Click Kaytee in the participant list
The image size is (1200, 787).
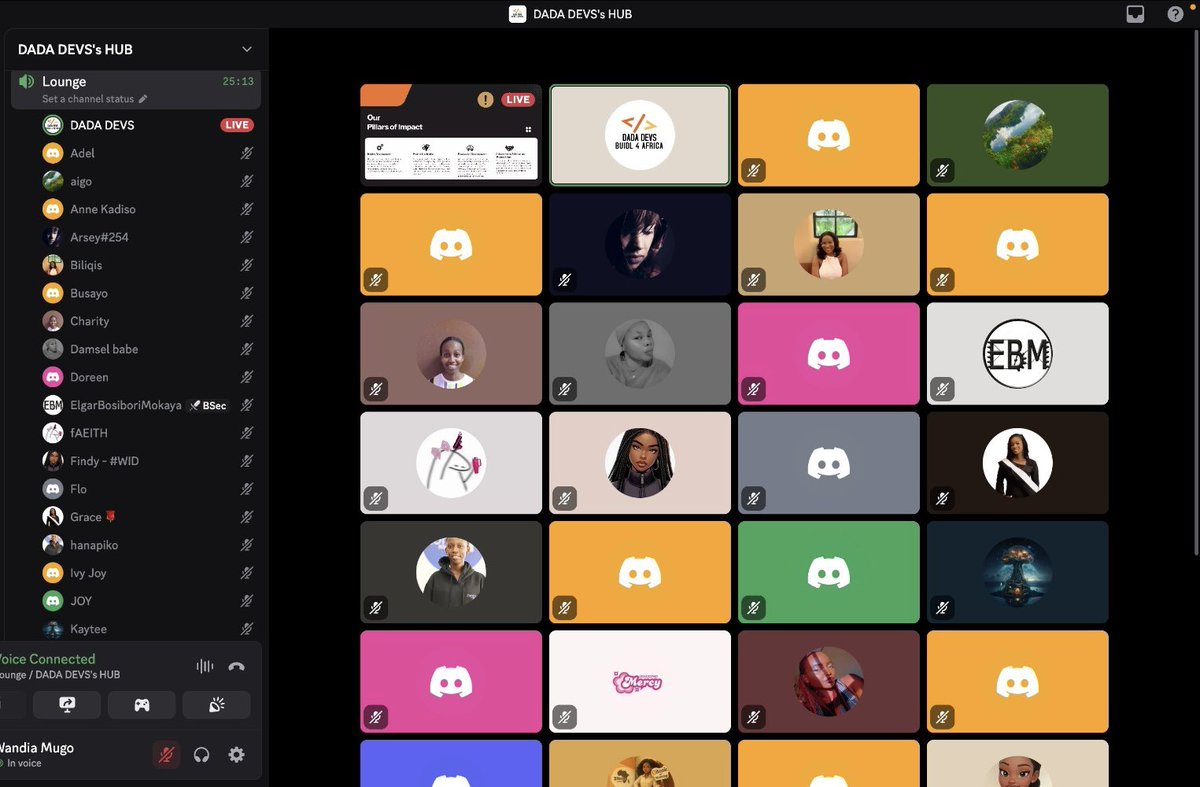coord(146,629)
